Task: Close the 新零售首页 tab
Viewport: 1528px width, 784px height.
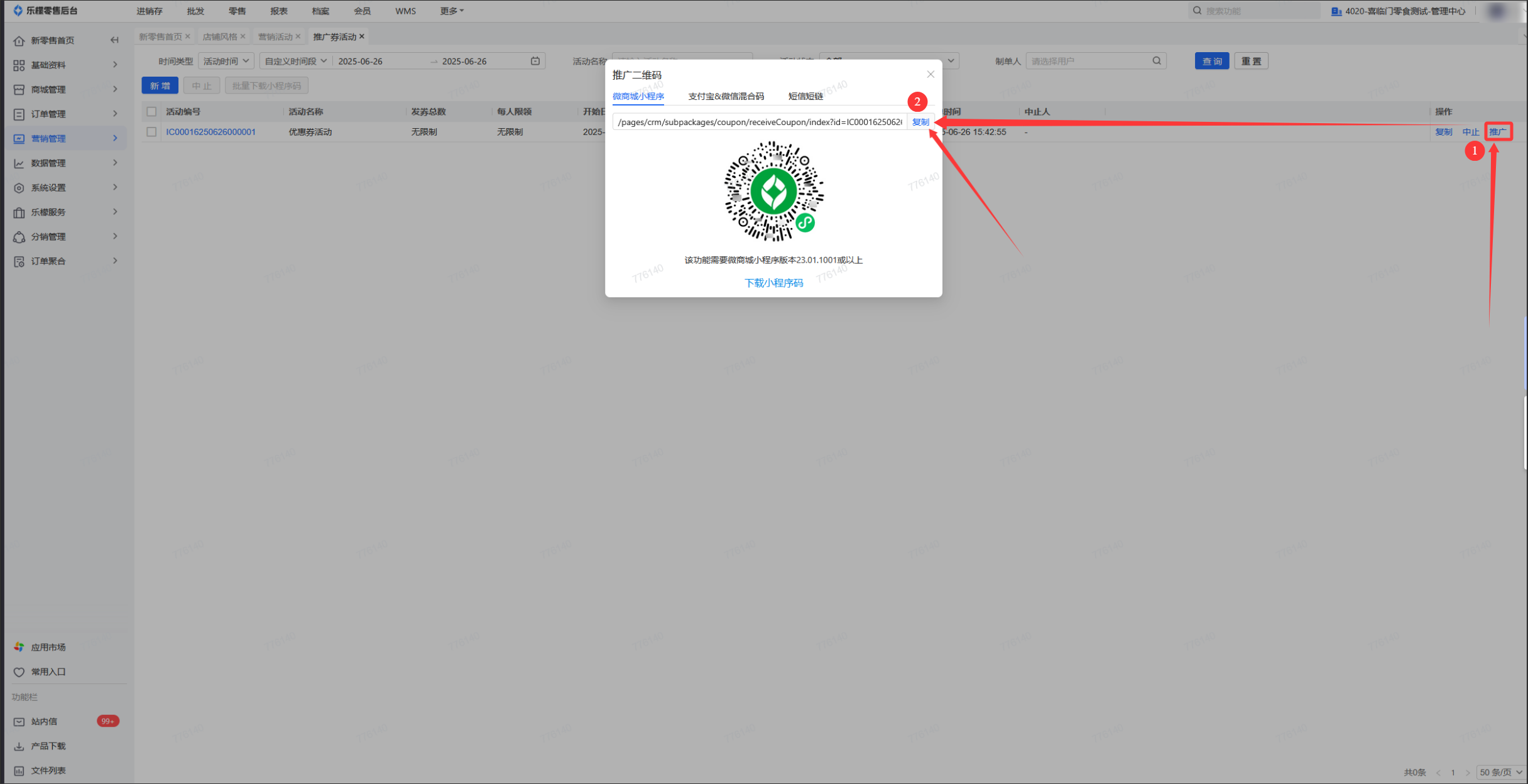Action: 187,36
